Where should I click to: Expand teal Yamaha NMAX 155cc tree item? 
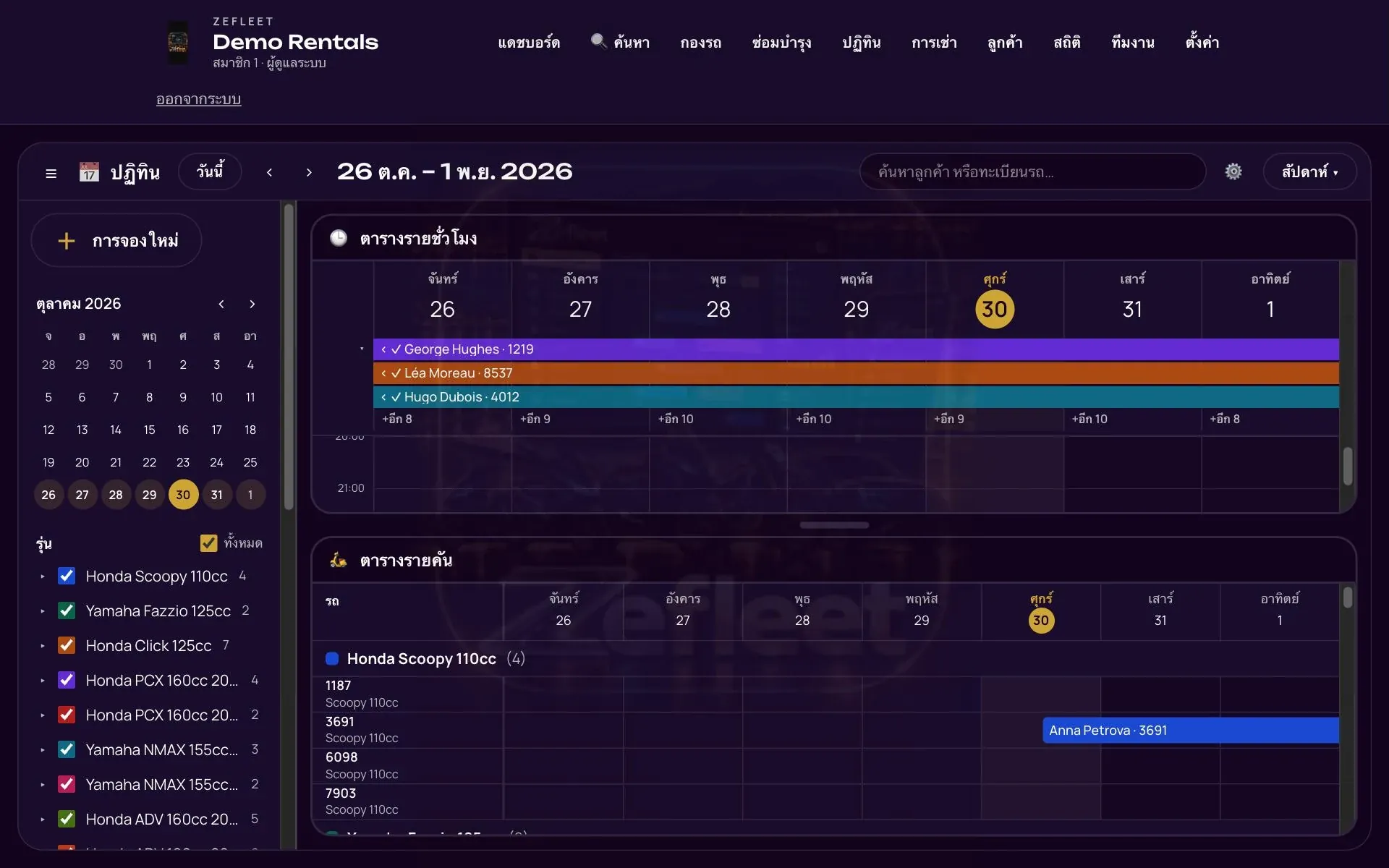43,750
